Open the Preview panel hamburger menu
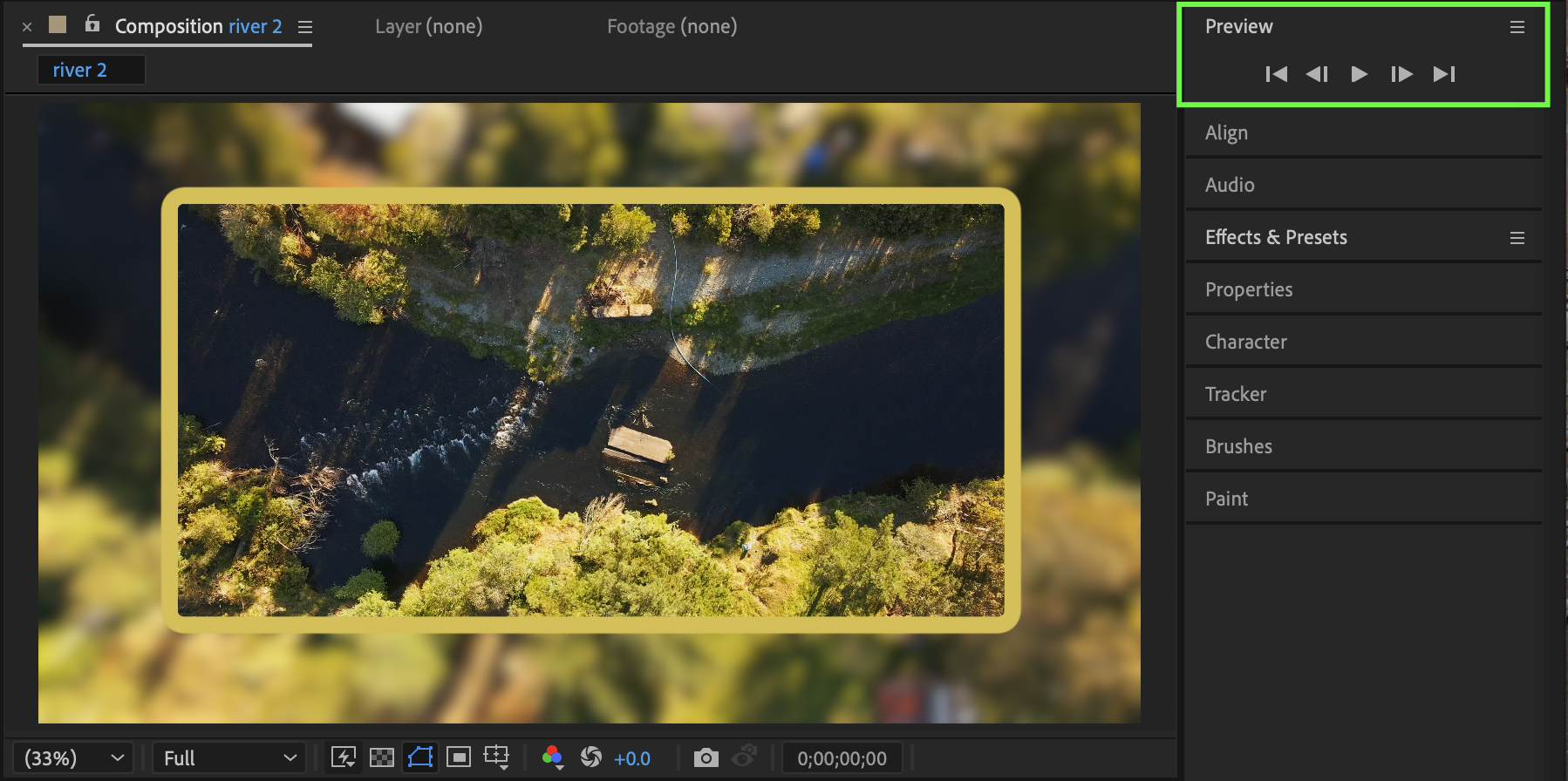The width and height of the screenshot is (1568, 781). (1517, 27)
